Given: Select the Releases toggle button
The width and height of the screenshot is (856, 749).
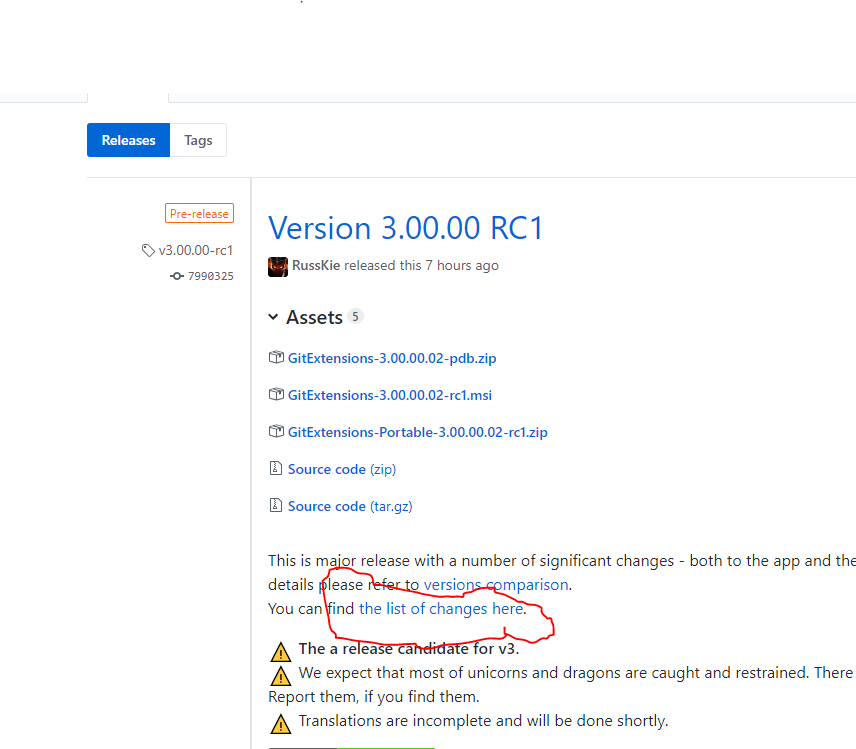Looking at the screenshot, I should [128, 140].
